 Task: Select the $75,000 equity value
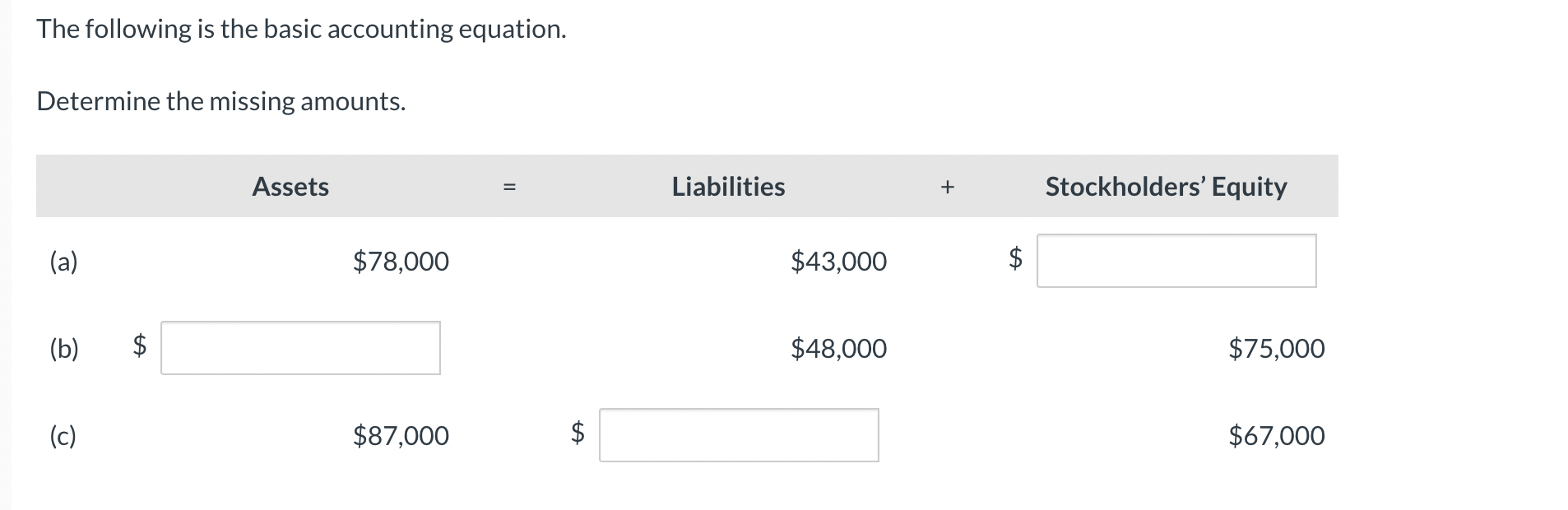[x=1277, y=349]
